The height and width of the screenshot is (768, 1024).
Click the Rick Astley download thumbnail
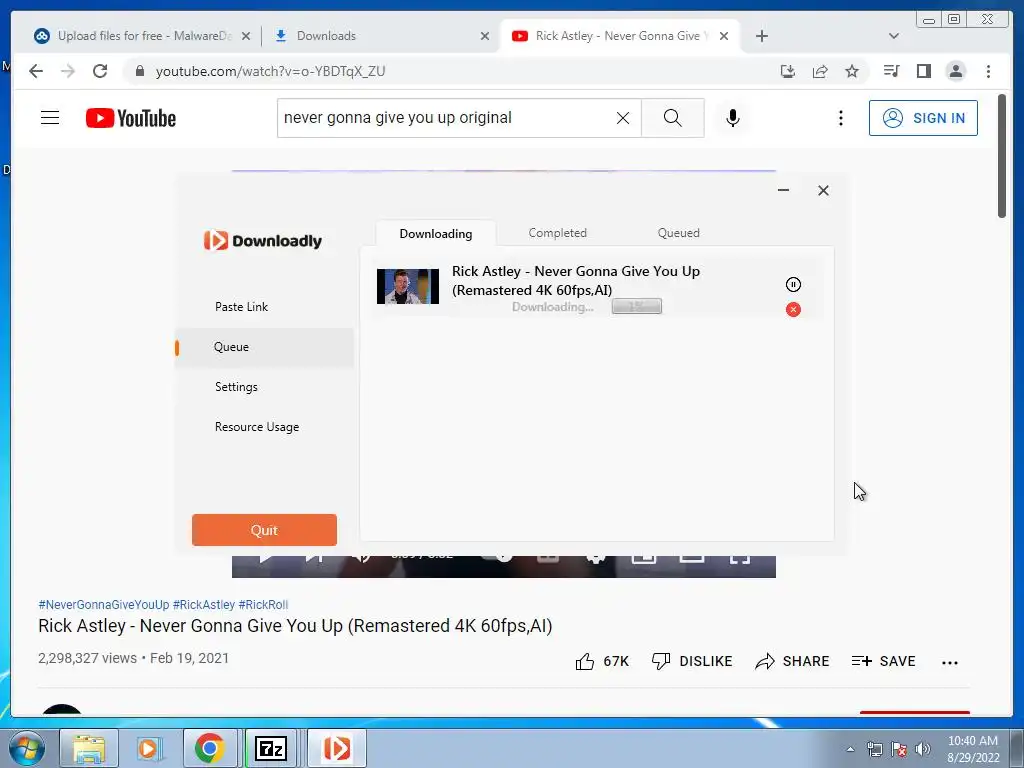tap(408, 287)
